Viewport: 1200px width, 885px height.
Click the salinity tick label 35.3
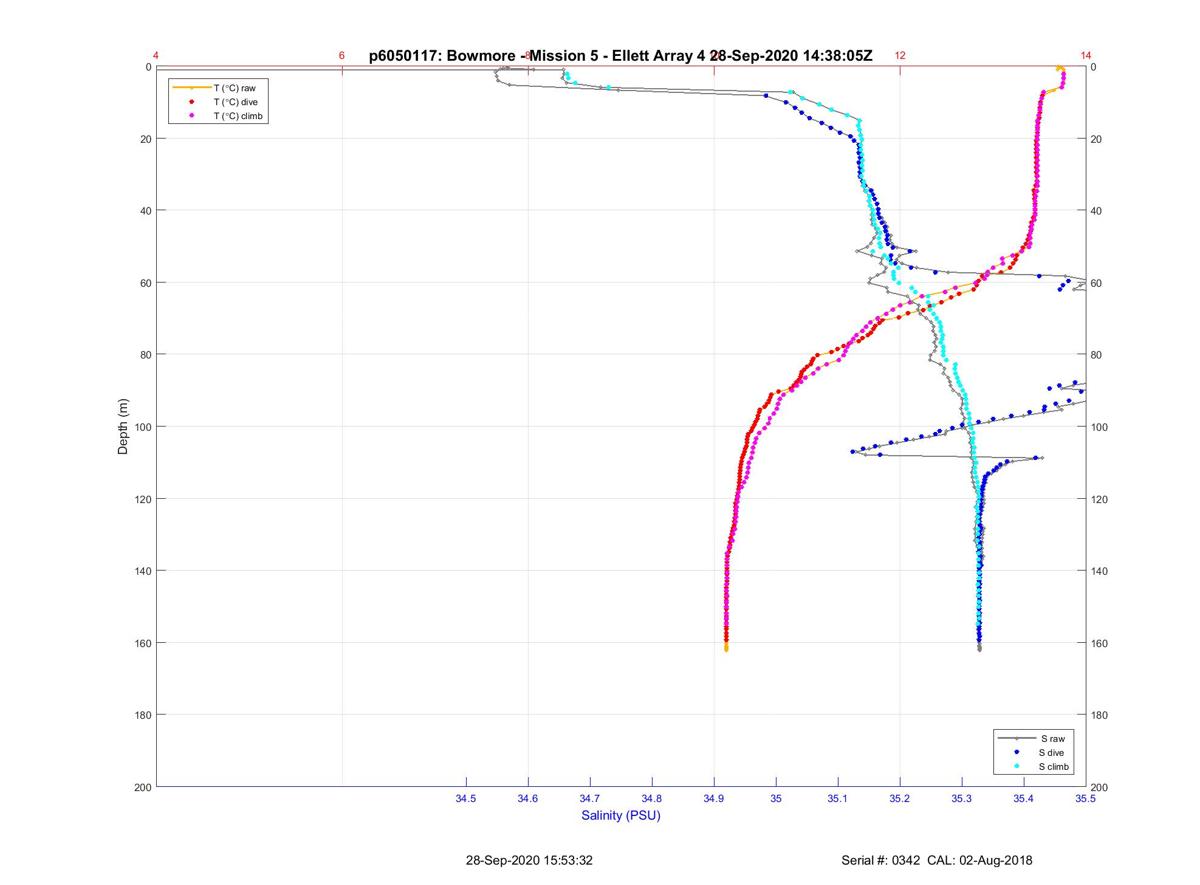(x=962, y=799)
